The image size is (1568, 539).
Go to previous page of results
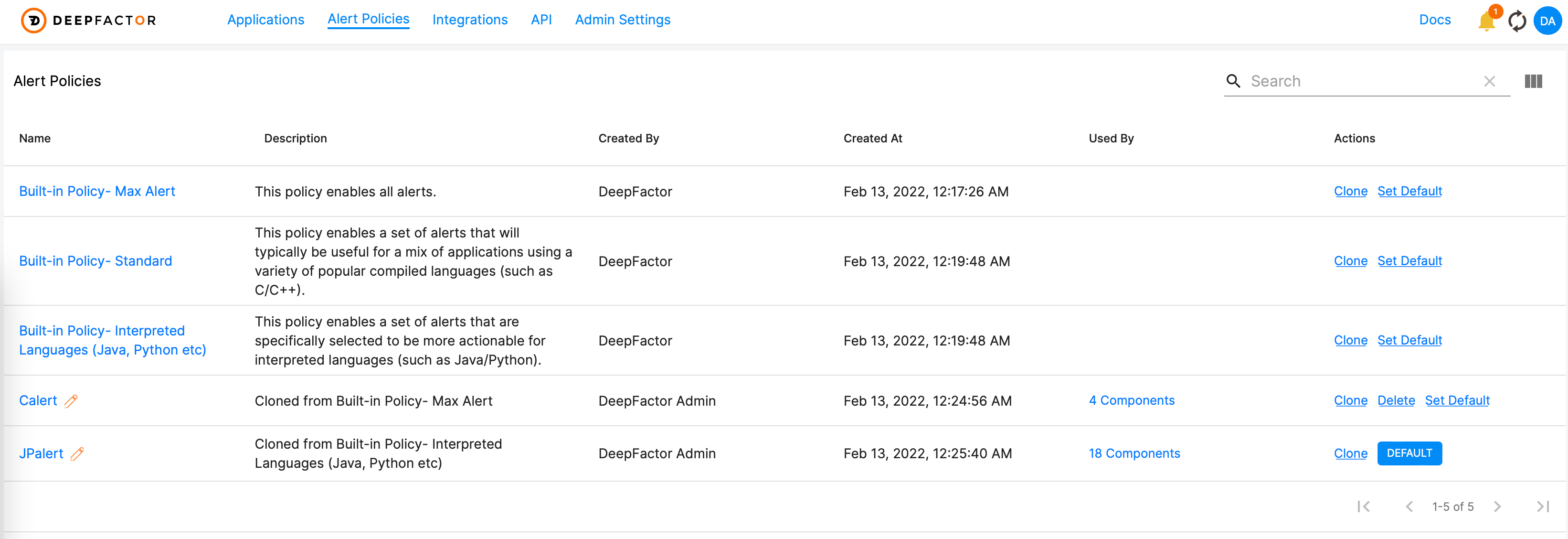tap(1409, 506)
